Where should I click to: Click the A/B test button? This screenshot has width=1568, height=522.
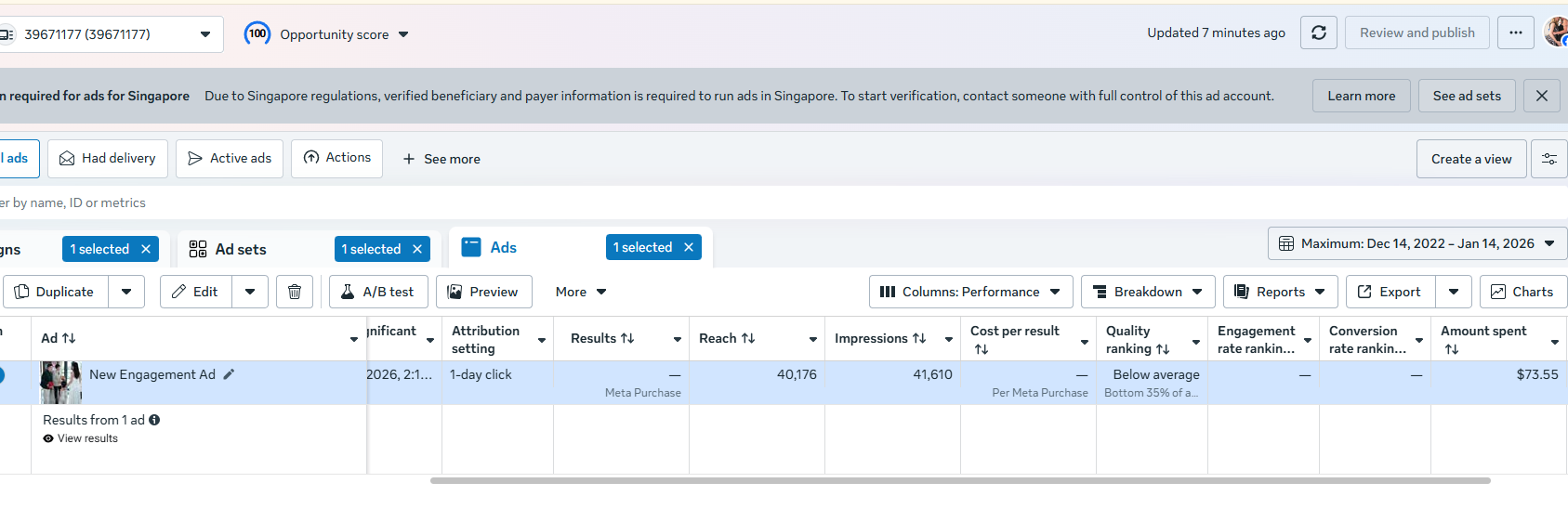click(x=377, y=292)
